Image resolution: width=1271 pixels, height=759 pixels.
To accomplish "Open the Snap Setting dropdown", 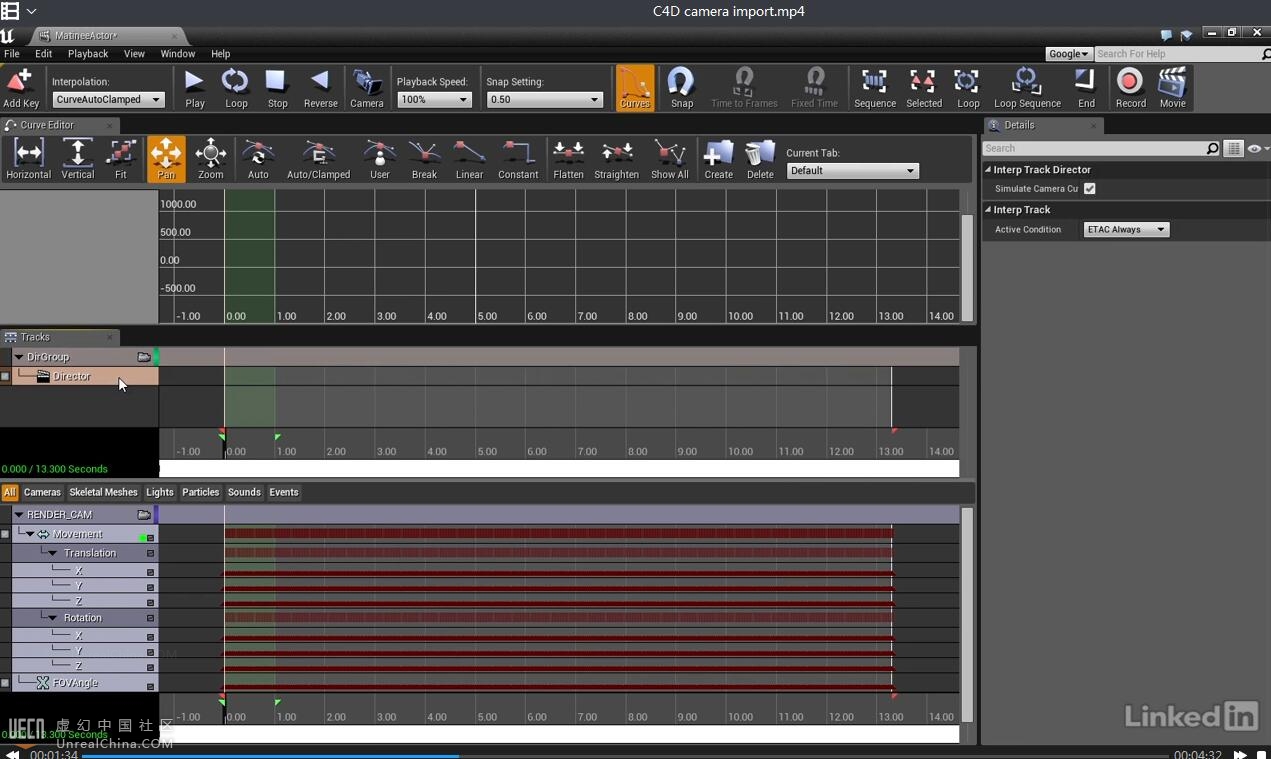I will click(x=544, y=99).
